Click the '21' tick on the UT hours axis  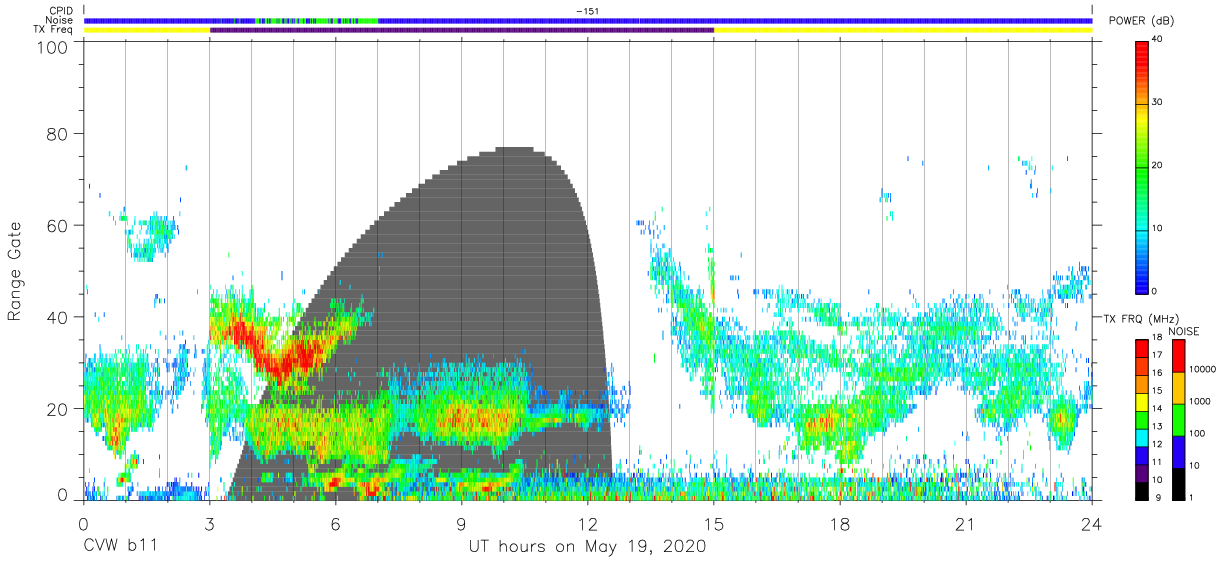[965, 524]
